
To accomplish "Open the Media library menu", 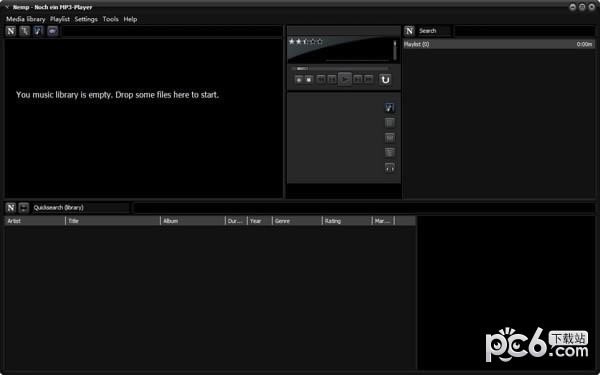I will coord(26,19).
